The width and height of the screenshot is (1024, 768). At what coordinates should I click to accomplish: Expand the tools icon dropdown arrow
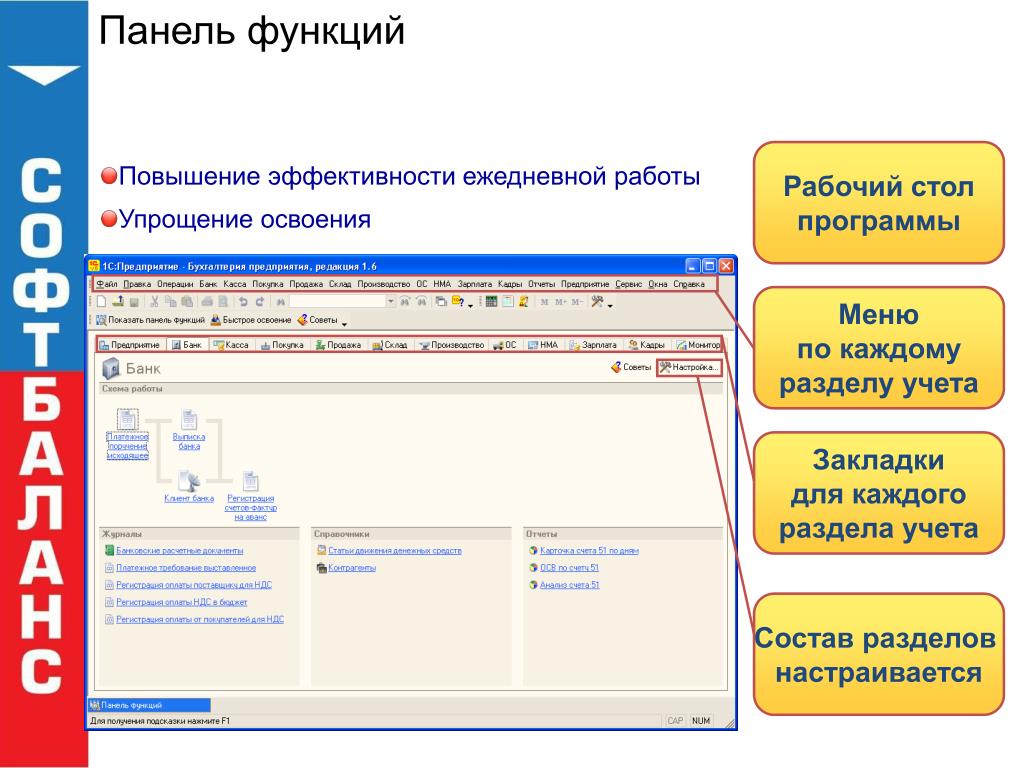(x=610, y=305)
